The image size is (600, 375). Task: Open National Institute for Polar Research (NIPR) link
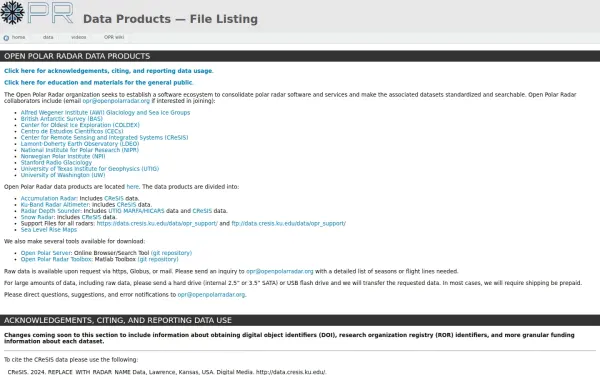(80, 150)
